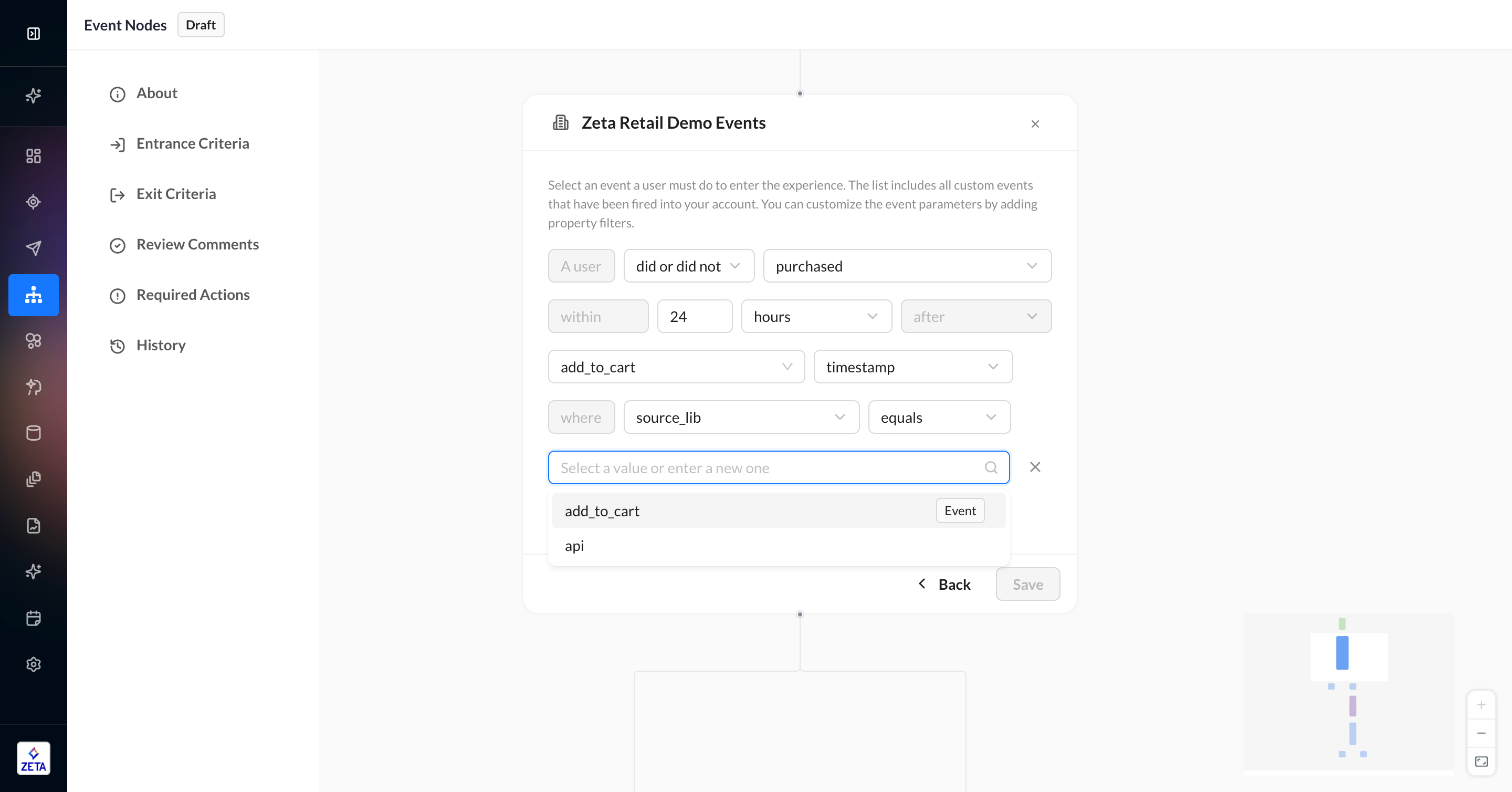Screen dimensions: 1512x792
Task: Click the Back button
Action: (x=944, y=585)
